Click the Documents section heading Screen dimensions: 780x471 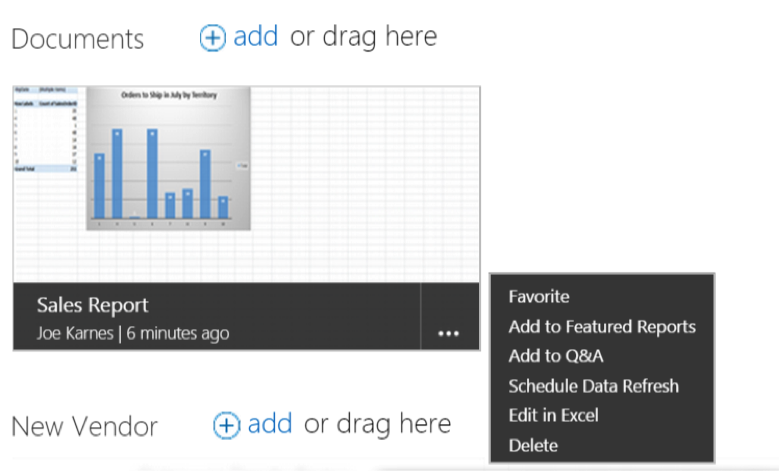[x=77, y=39]
